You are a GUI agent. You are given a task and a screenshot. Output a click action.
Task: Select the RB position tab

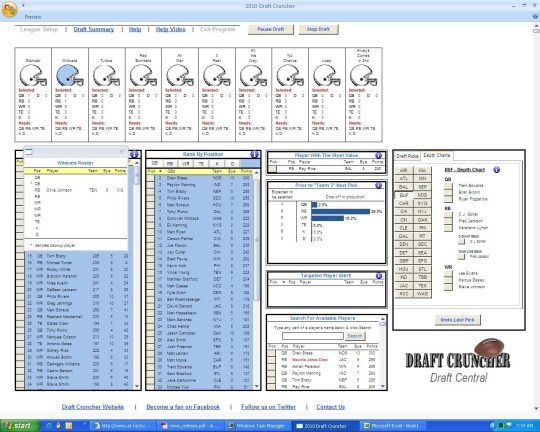(170, 164)
